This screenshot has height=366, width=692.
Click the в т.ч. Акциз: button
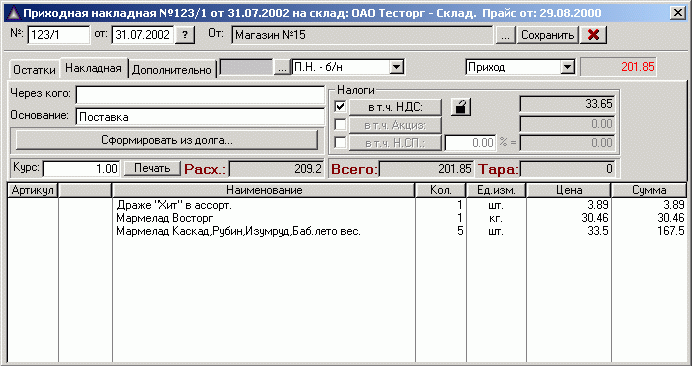pyautogui.click(x=395, y=125)
